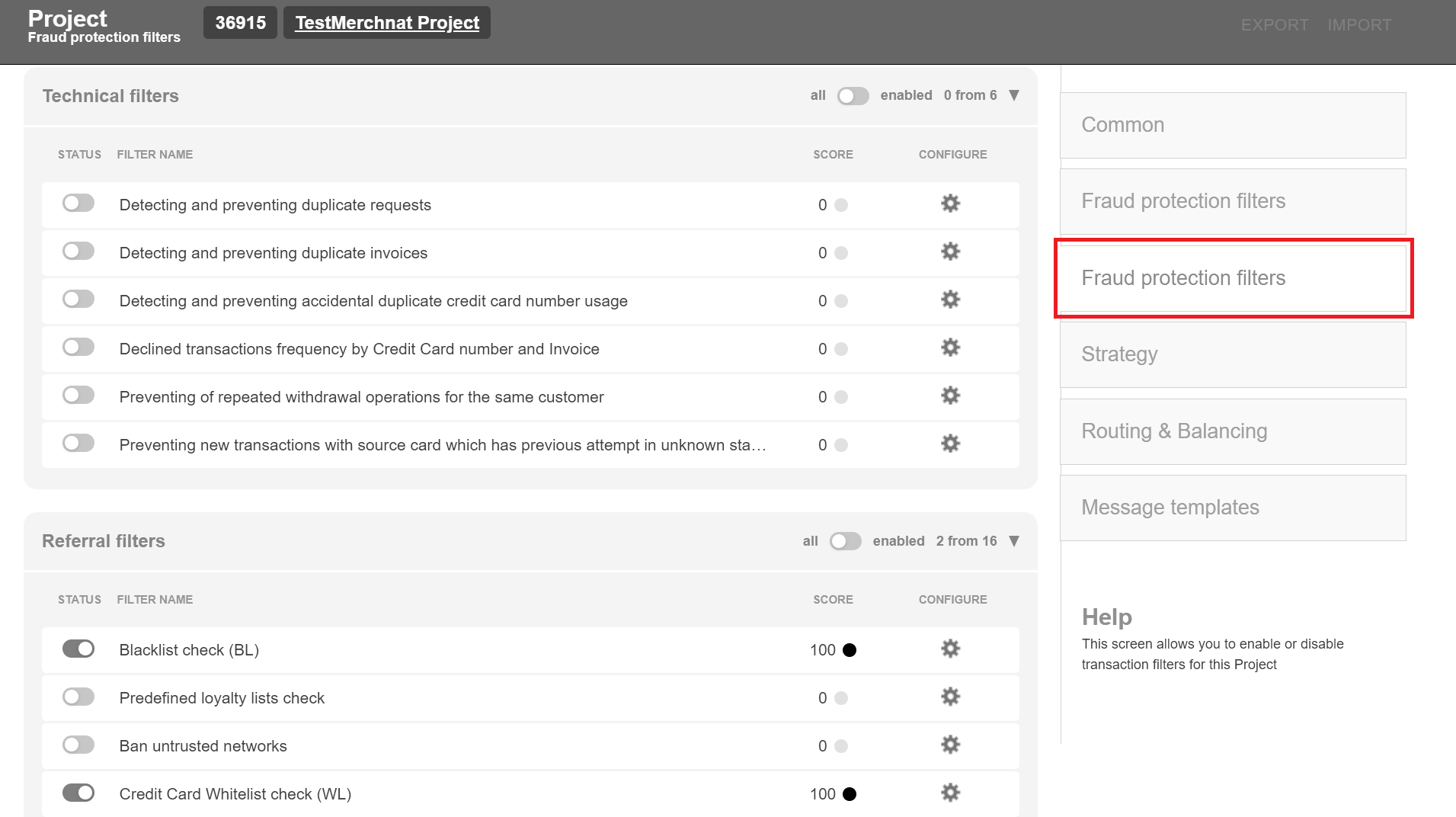Configure repeated withdrawal operations filter

pos(950,396)
